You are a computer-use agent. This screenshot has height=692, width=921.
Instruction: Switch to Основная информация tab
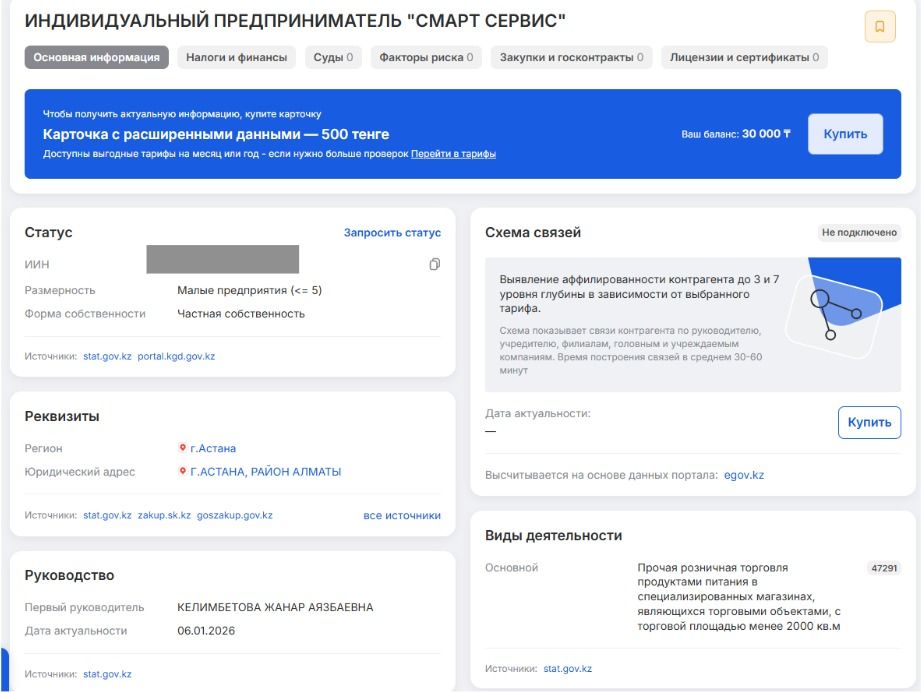pos(96,58)
